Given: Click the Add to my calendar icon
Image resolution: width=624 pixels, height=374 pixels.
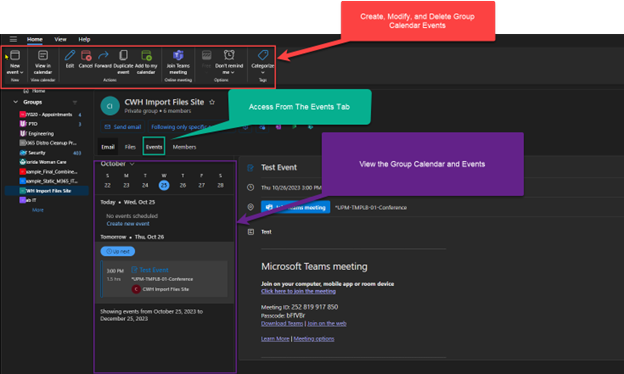Looking at the screenshot, I should click(x=146, y=55).
